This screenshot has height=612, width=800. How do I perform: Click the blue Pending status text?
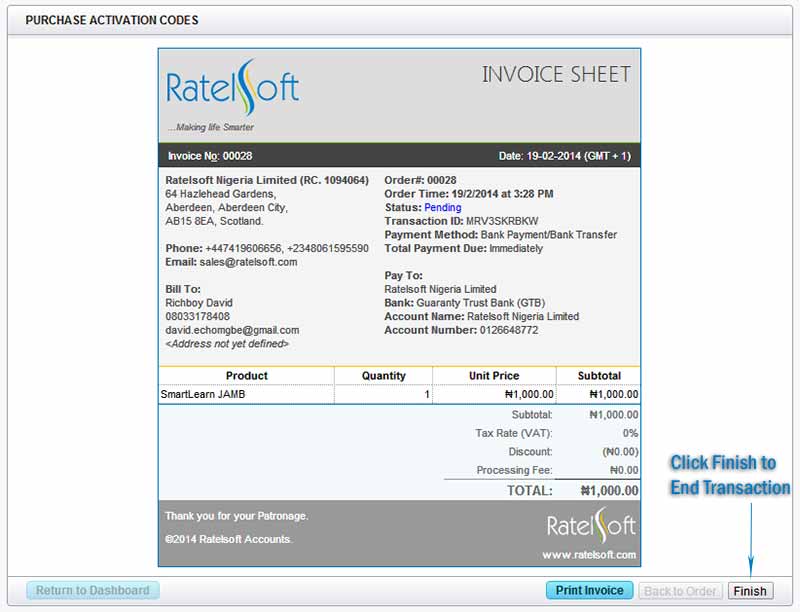(443, 208)
